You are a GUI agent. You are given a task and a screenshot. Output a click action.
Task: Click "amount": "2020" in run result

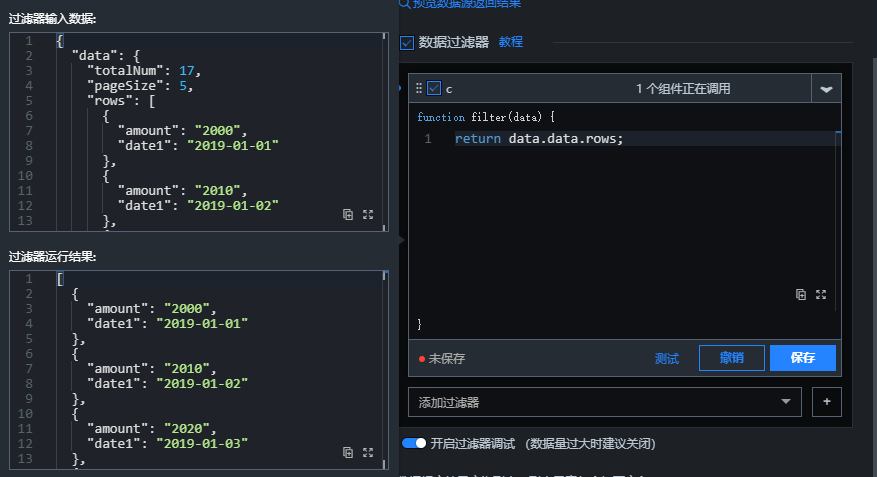(151, 428)
